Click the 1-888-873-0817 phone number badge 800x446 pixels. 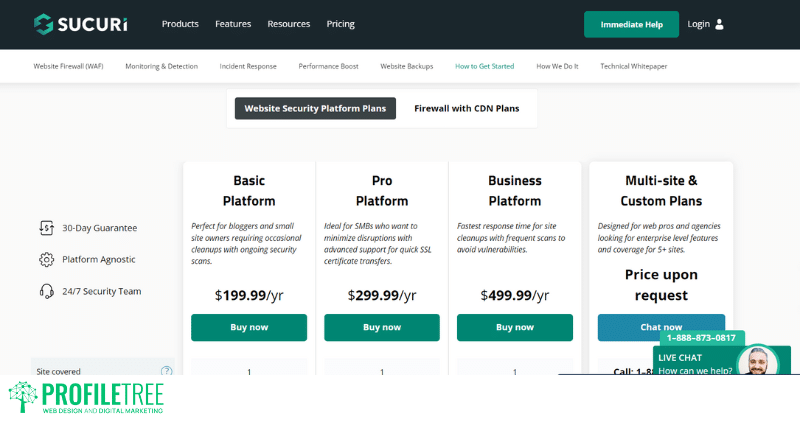pyautogui.click(x=702, y=338)
